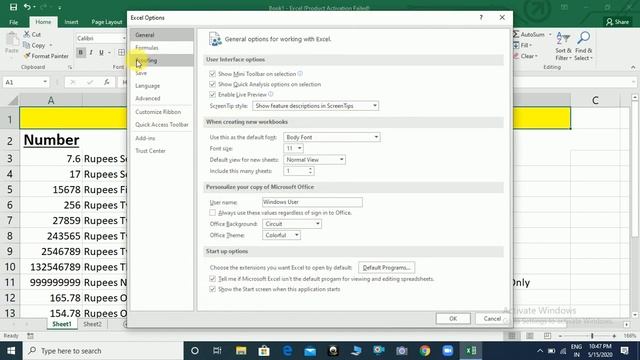Open the Name Box dropdown arrow

[45, 82]
